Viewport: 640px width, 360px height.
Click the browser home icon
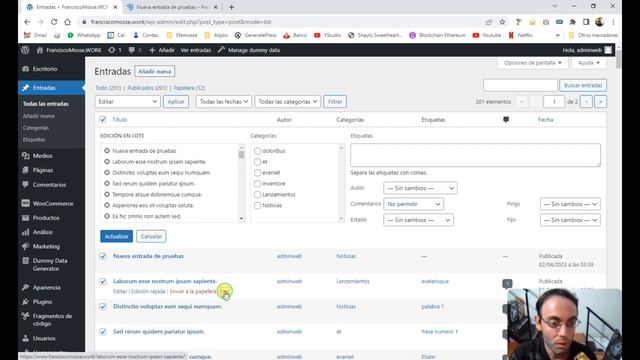click(x=67, y=22)
